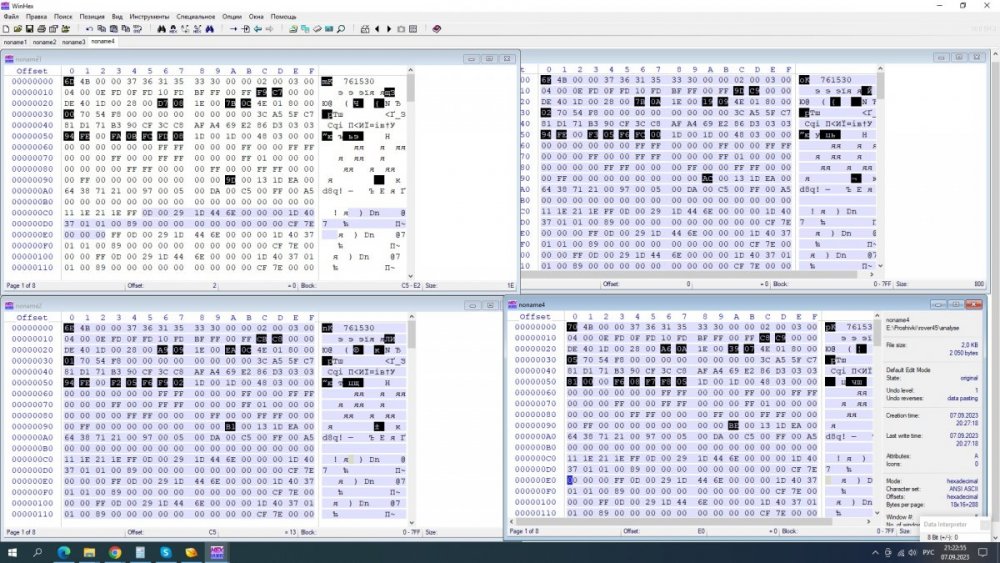
Task: Switch to the noname2 tab
Action: (45, 42)
